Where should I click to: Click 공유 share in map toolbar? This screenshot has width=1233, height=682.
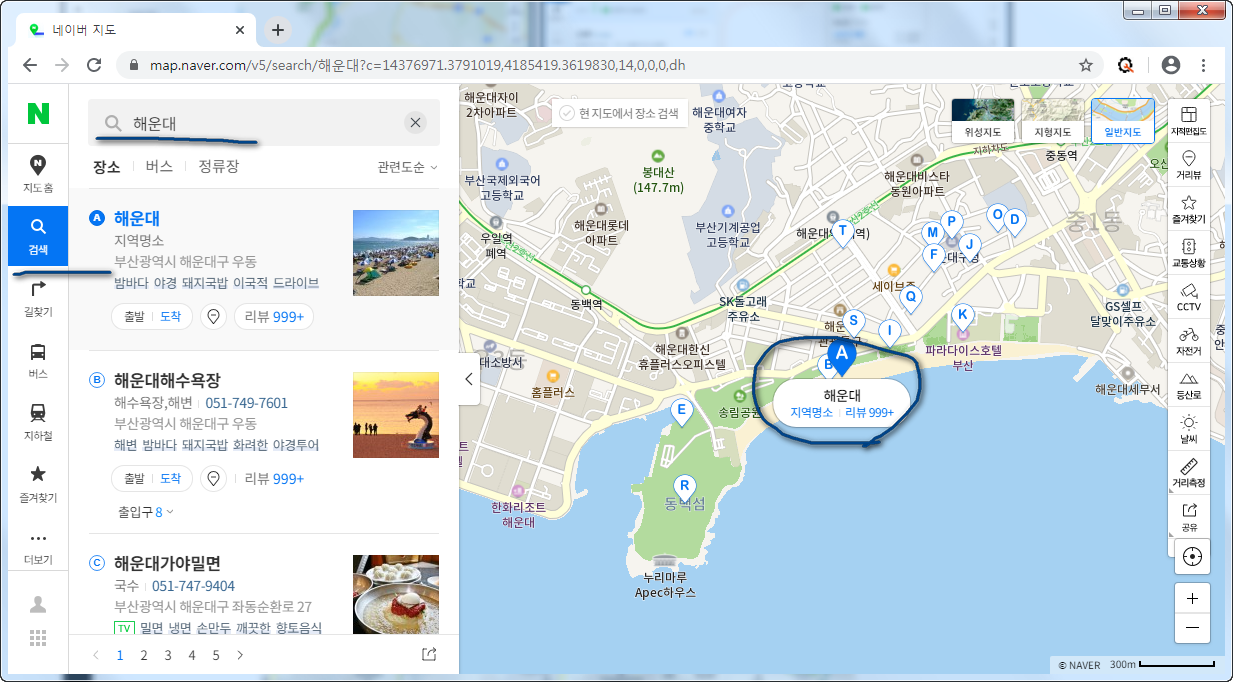(x=1189, y=517)
